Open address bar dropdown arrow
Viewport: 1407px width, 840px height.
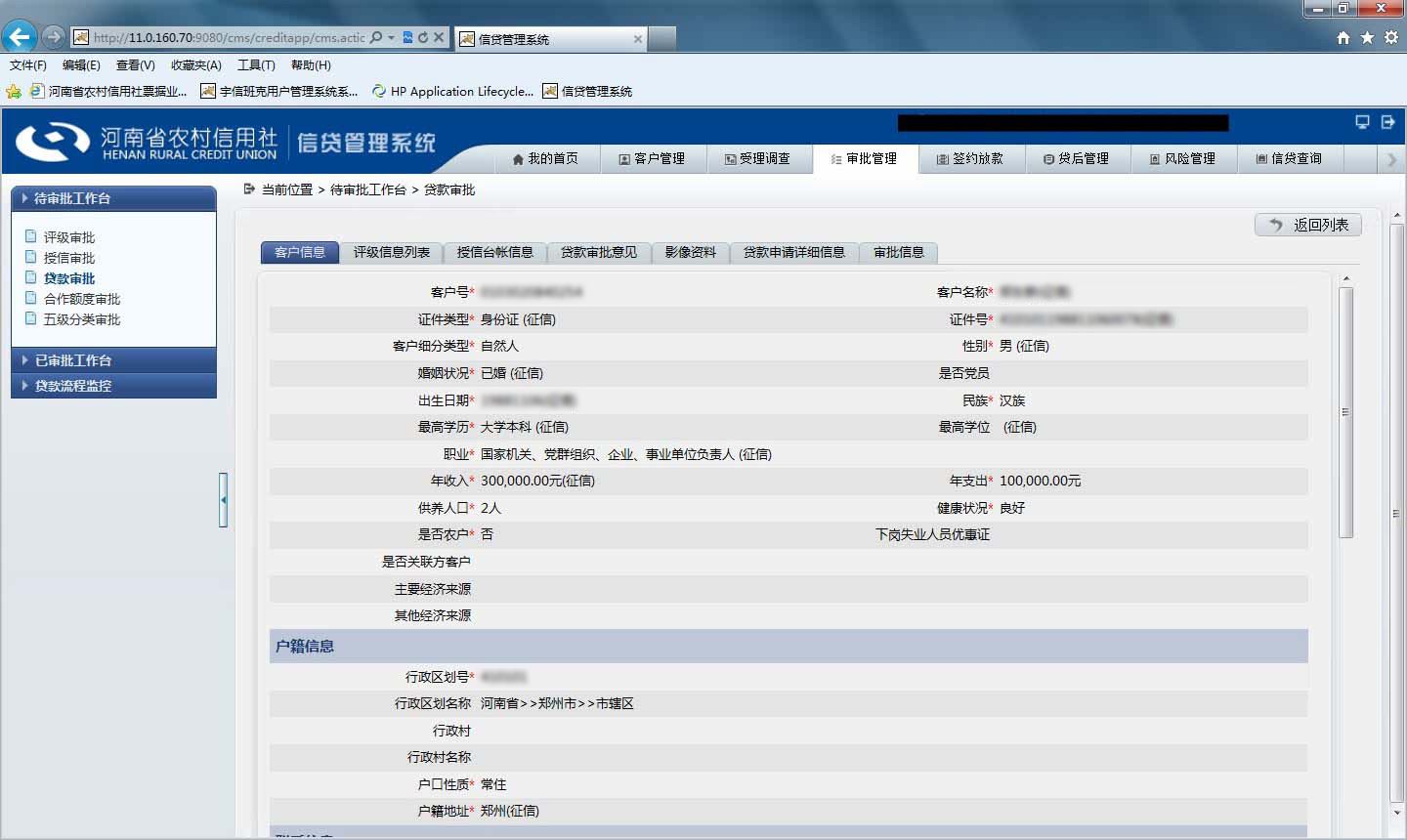(392, 38)
